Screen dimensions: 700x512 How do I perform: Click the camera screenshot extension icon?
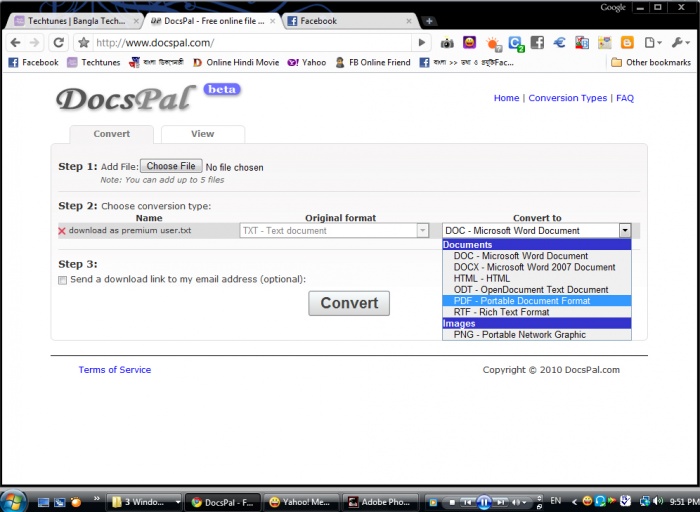coord(447,43)
